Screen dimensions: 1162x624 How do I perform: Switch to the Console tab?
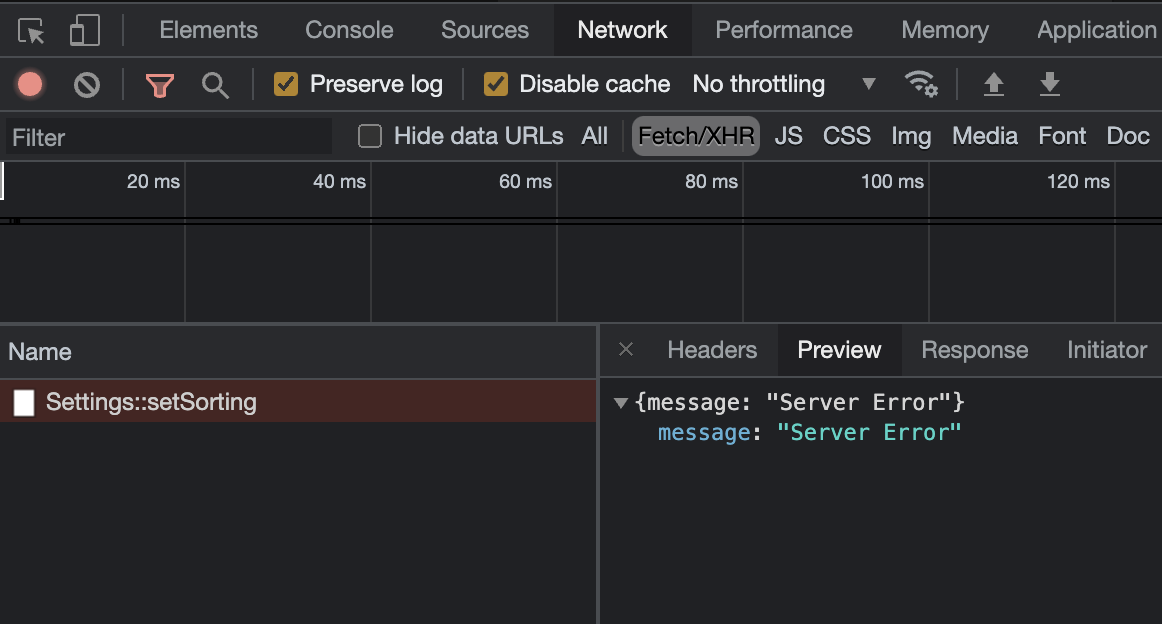tap(349, 30)
